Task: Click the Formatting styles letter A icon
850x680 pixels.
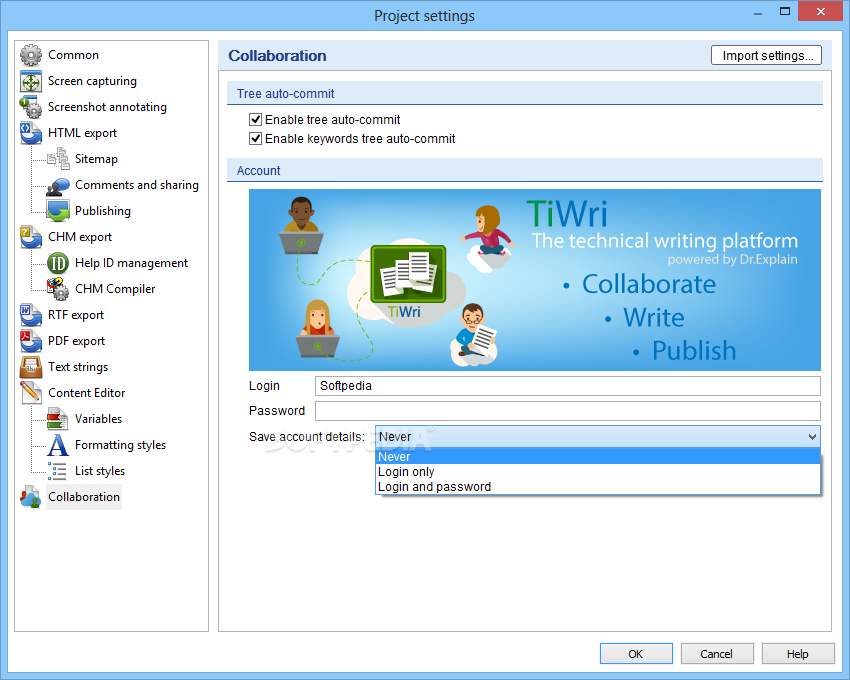Action: pyautogui.click(x=58, y=445)
